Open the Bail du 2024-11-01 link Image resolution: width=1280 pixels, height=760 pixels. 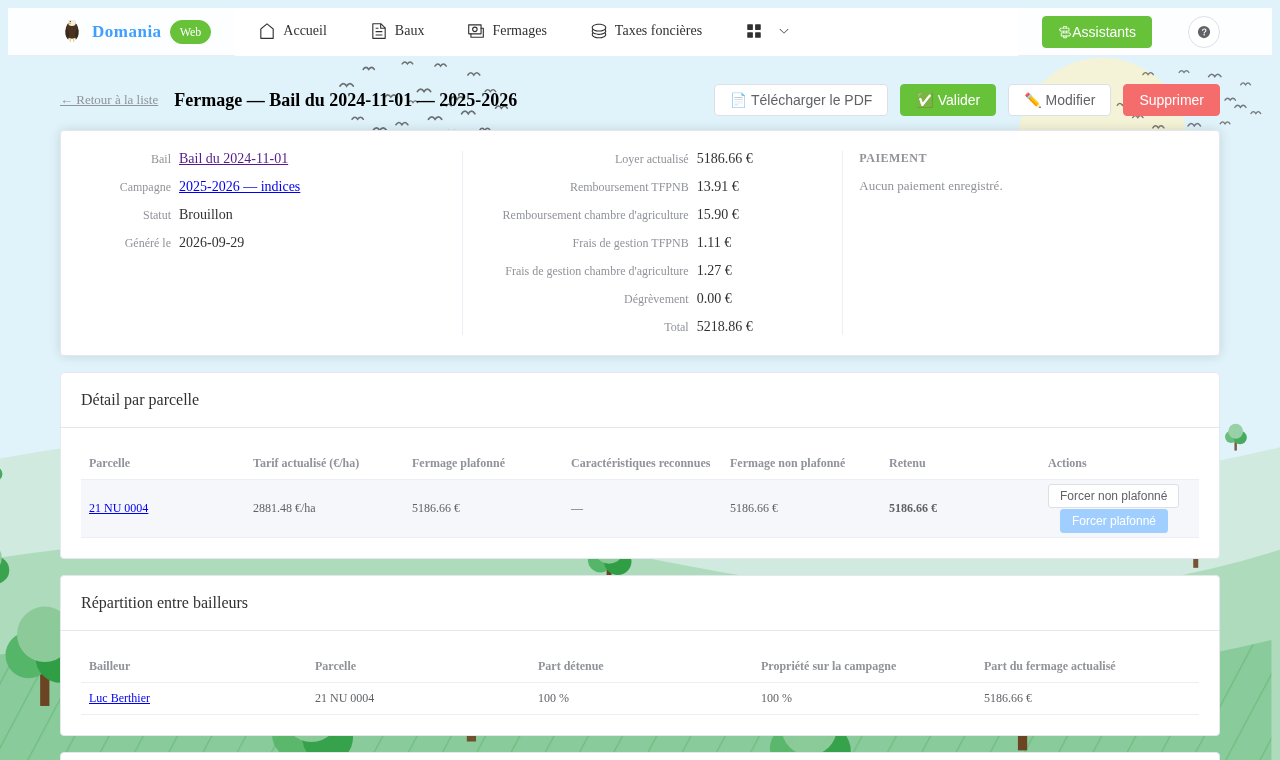click(233, 159)
